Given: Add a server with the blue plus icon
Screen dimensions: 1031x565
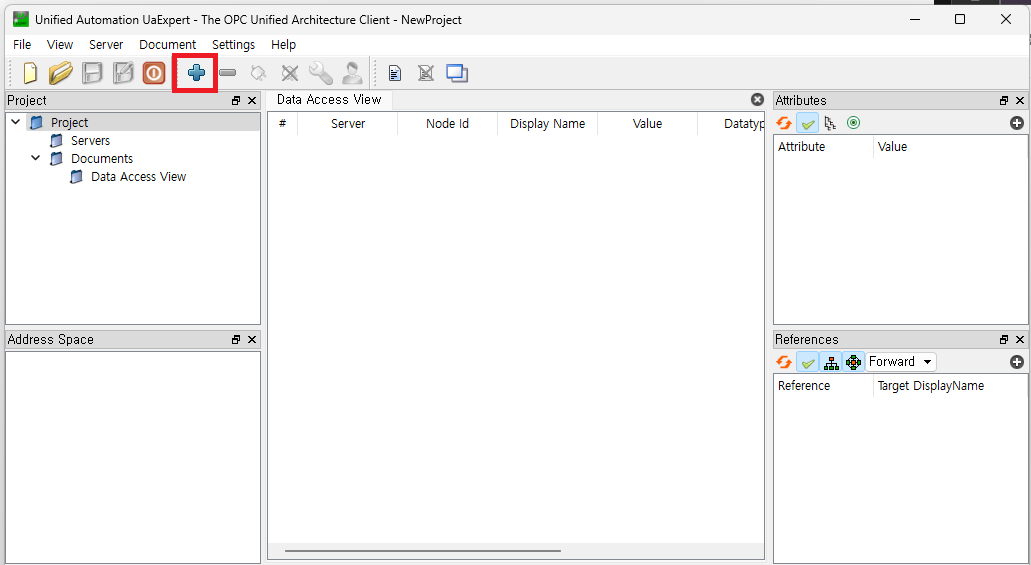Looking at the screenshot, I should [196, 73].
